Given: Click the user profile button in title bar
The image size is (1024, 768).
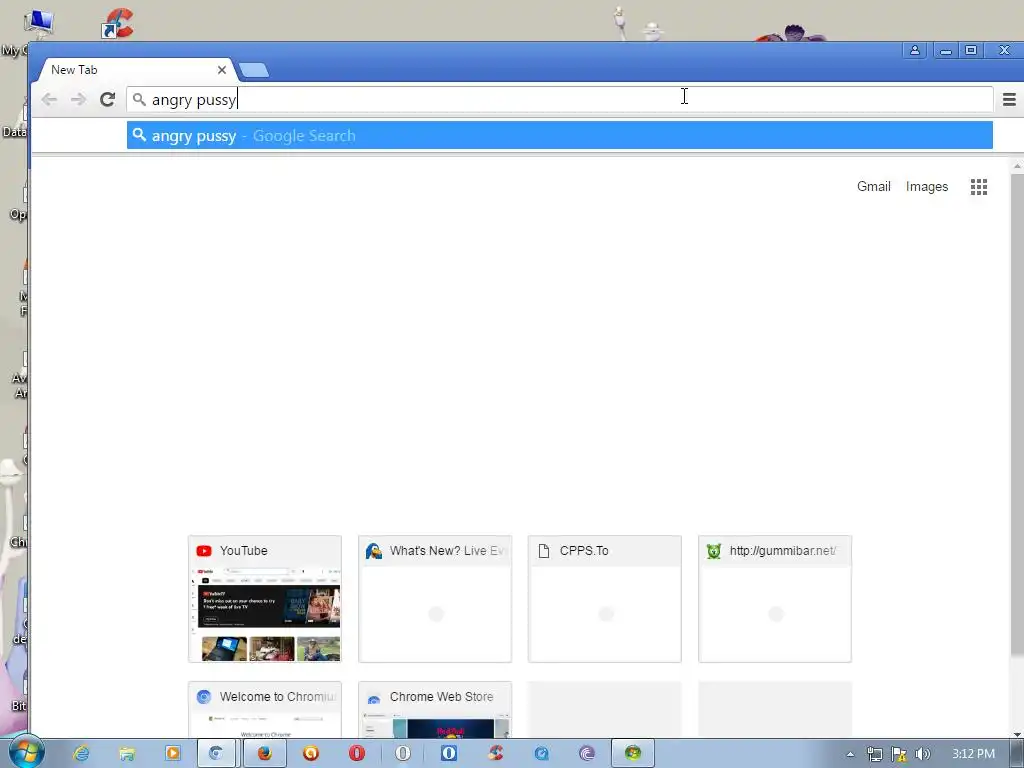Looking at the screenshot, I should pos(915,50).
